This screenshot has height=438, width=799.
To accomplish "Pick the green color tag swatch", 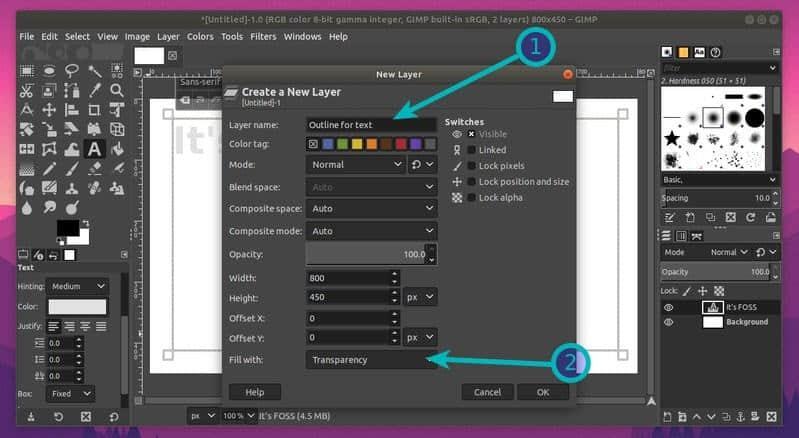I will click(342, 144).
